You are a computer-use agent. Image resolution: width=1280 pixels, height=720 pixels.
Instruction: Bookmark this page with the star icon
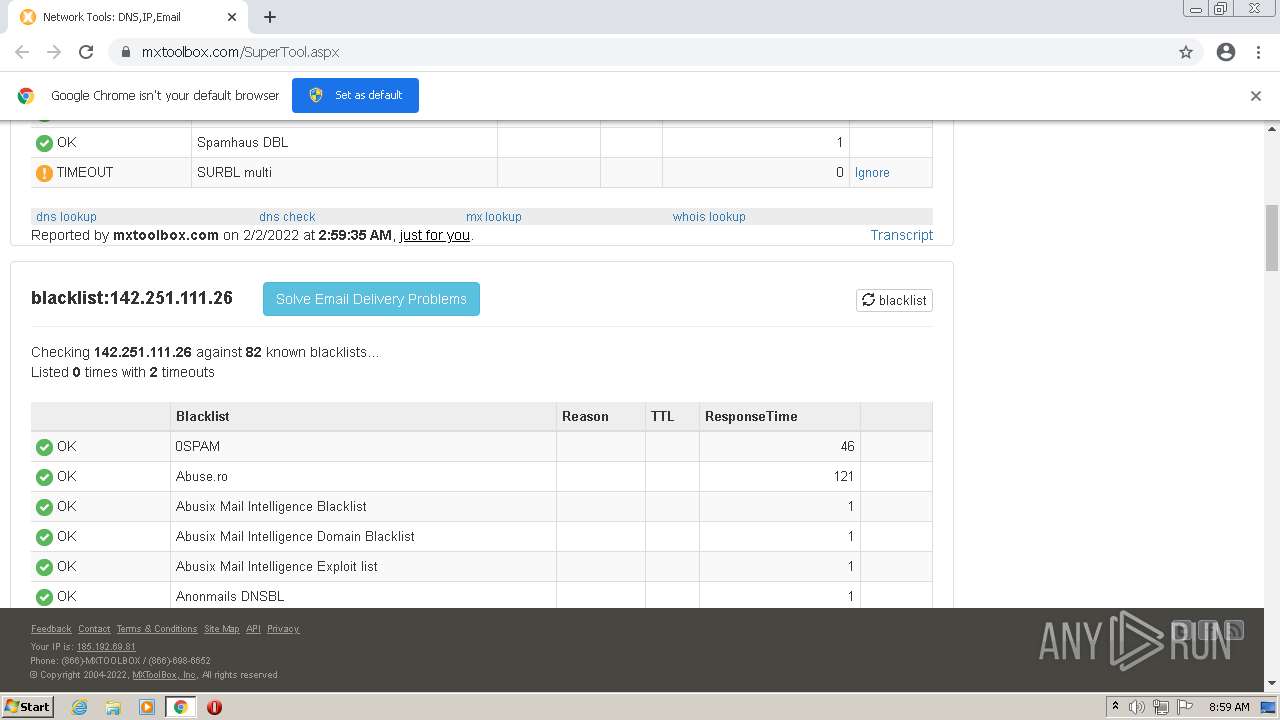[1186, 52]
